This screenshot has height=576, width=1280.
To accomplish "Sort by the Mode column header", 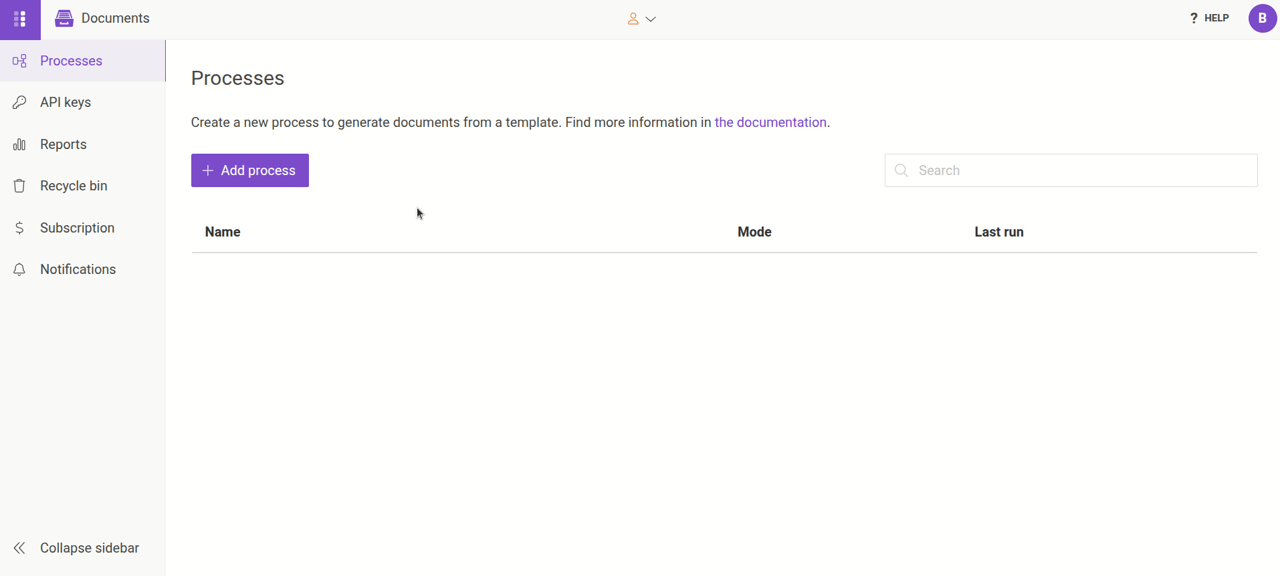I will click(754, 232).
